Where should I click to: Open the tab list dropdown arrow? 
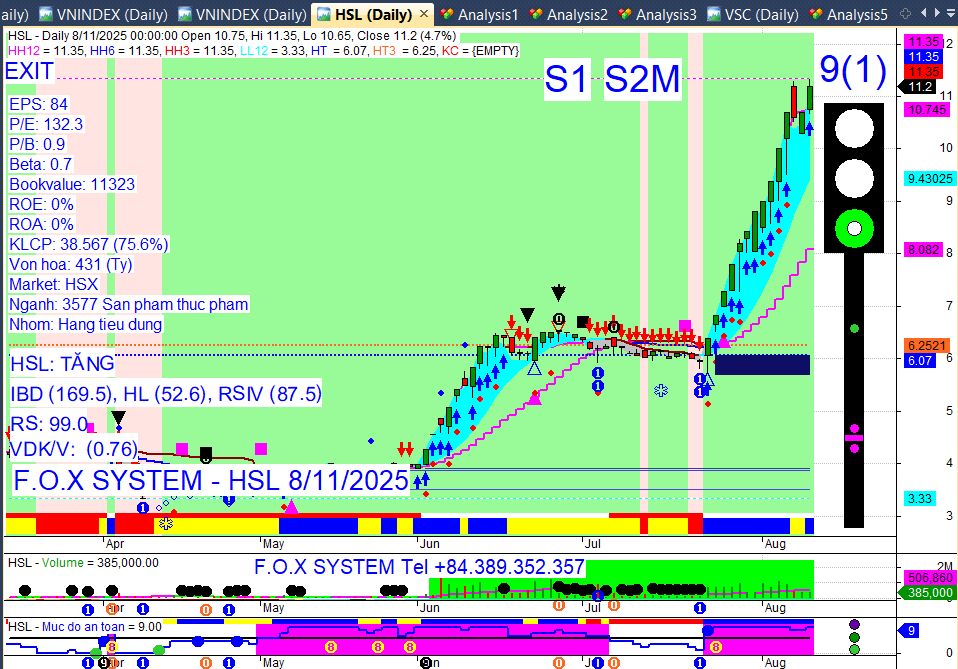coord(951,13)
